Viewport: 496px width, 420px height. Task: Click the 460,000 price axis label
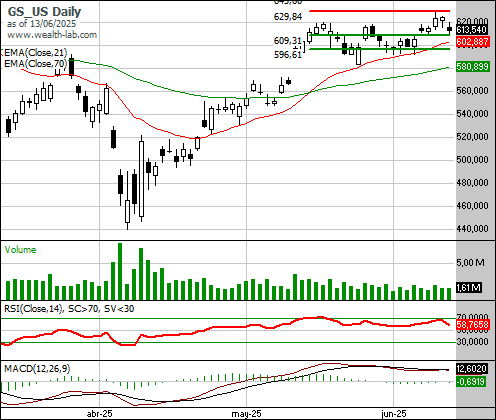(472, 206)
